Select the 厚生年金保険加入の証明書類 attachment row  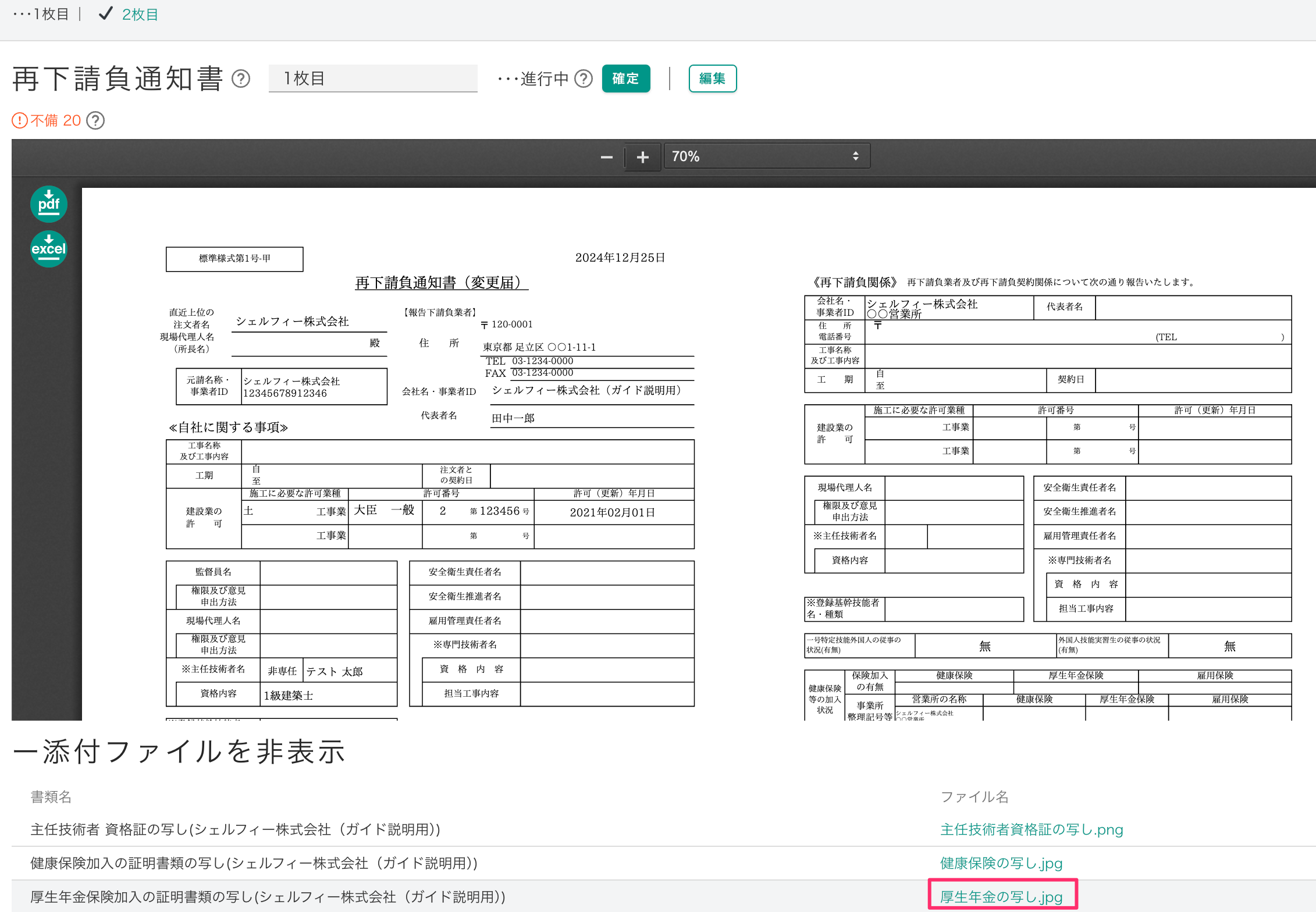(x=268, y=896)
